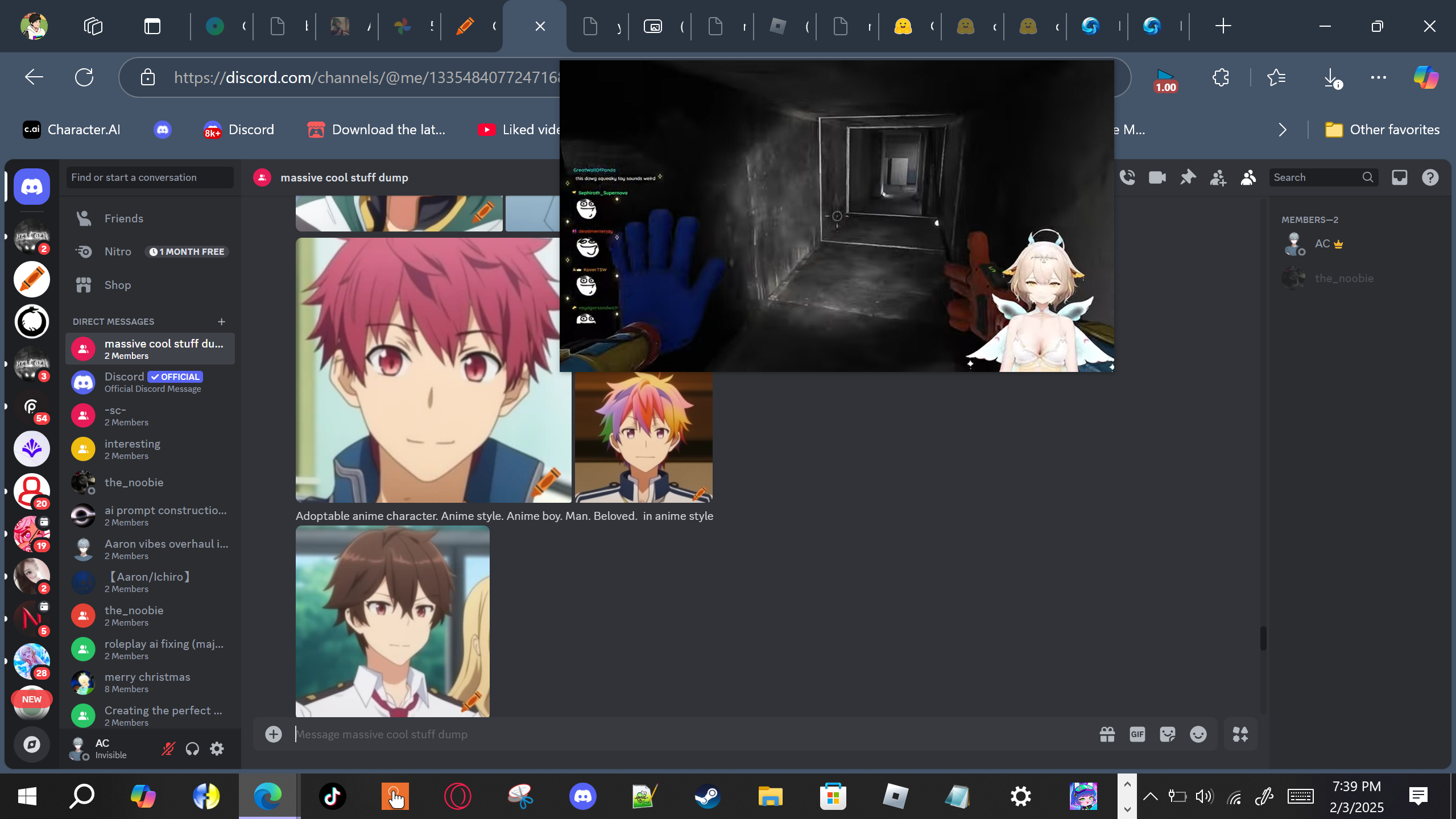The image size is (1456, 819).
Task: Open the Apps launcher in message bar
Action: click(x=1240, y=734)
